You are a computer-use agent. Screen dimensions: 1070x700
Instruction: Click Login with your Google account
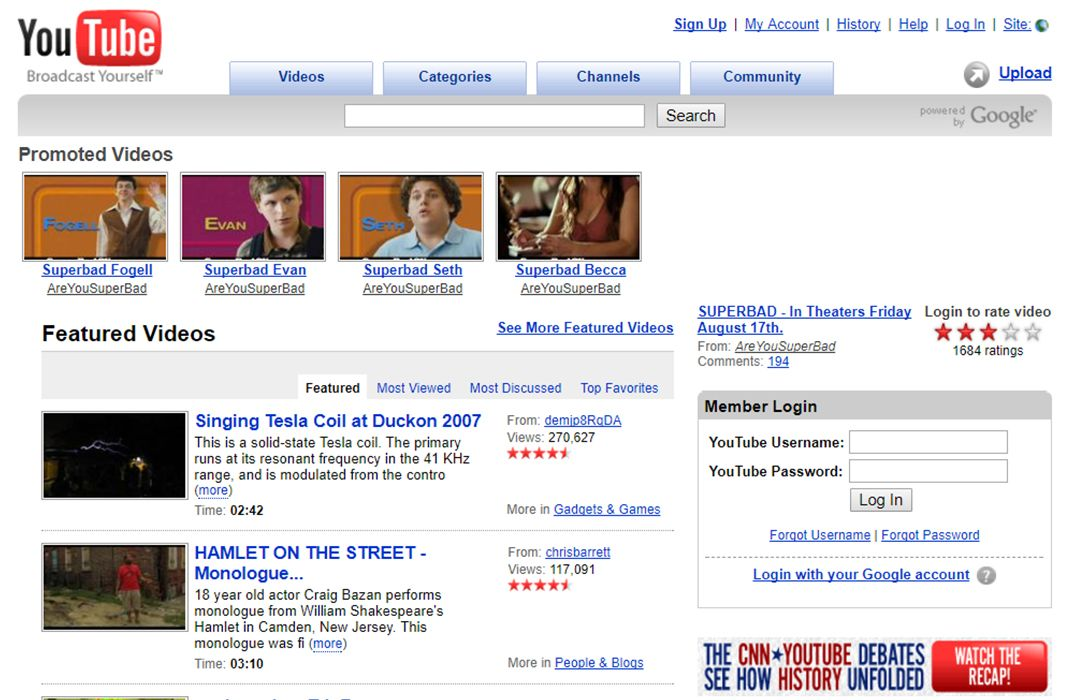861,574
